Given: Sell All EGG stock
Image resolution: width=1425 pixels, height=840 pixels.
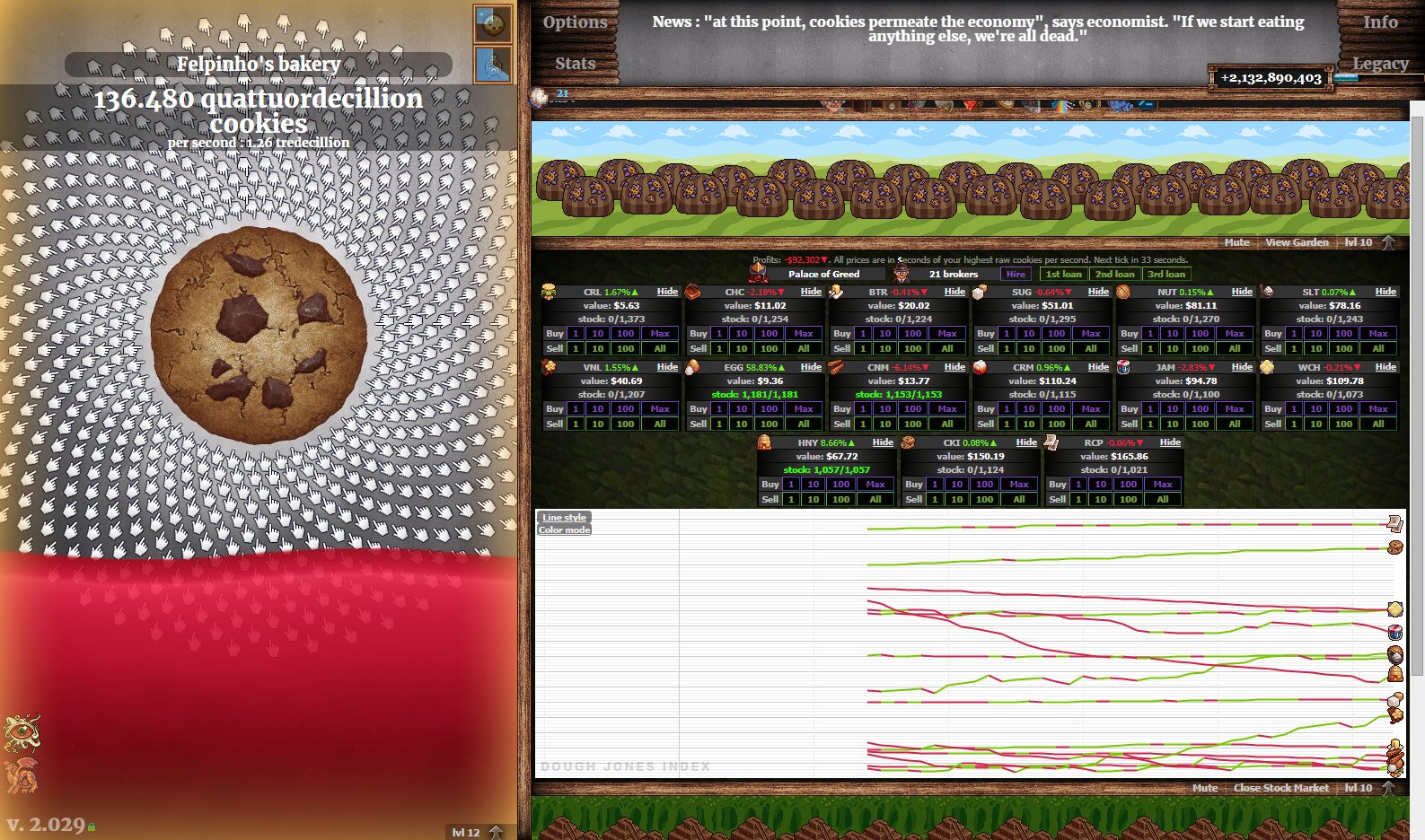Looking at the screenshot, I should pyautogui.click(x=804, y=424).
